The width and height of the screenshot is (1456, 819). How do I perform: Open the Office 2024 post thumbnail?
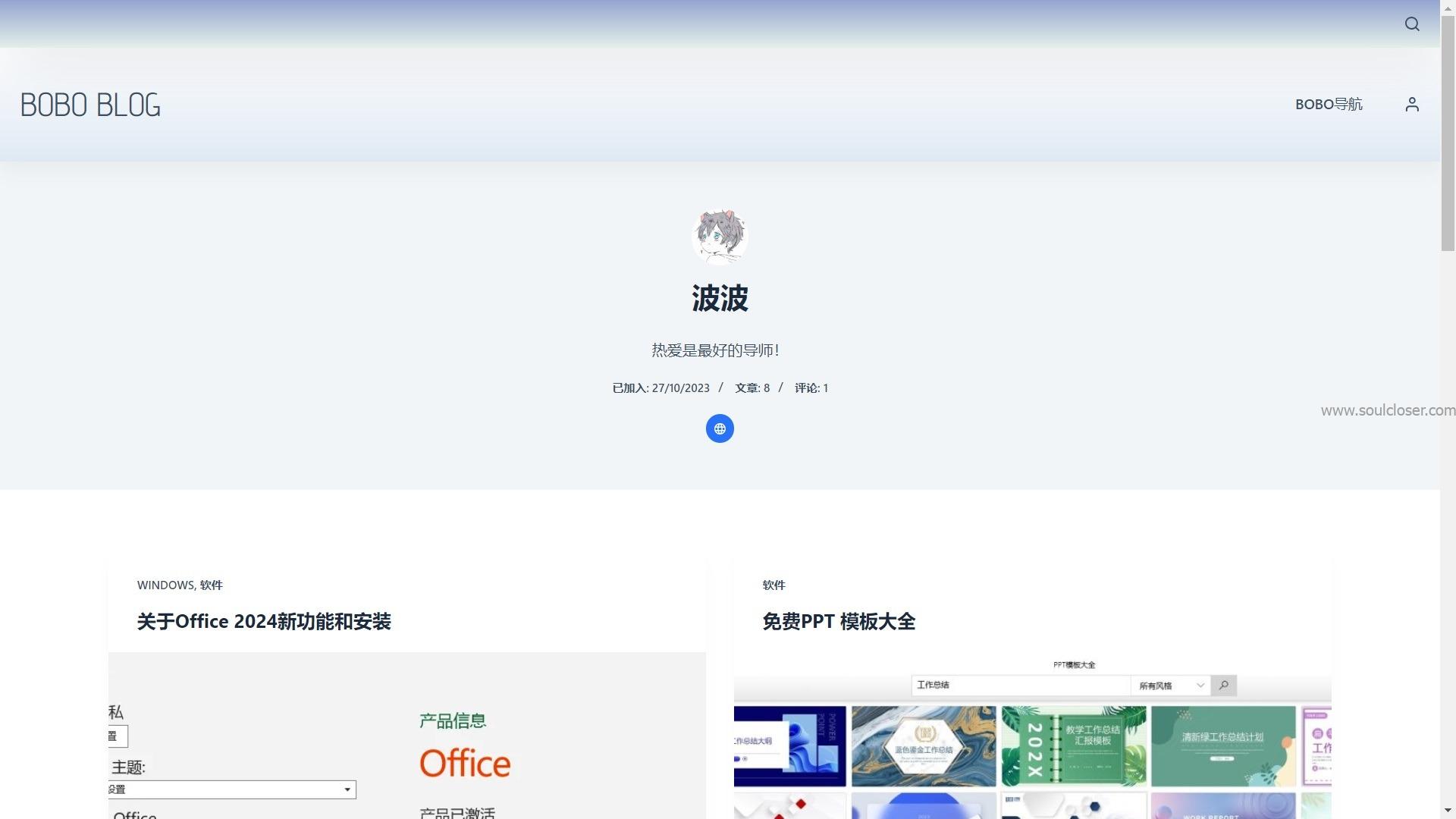(x=407, y=736)
